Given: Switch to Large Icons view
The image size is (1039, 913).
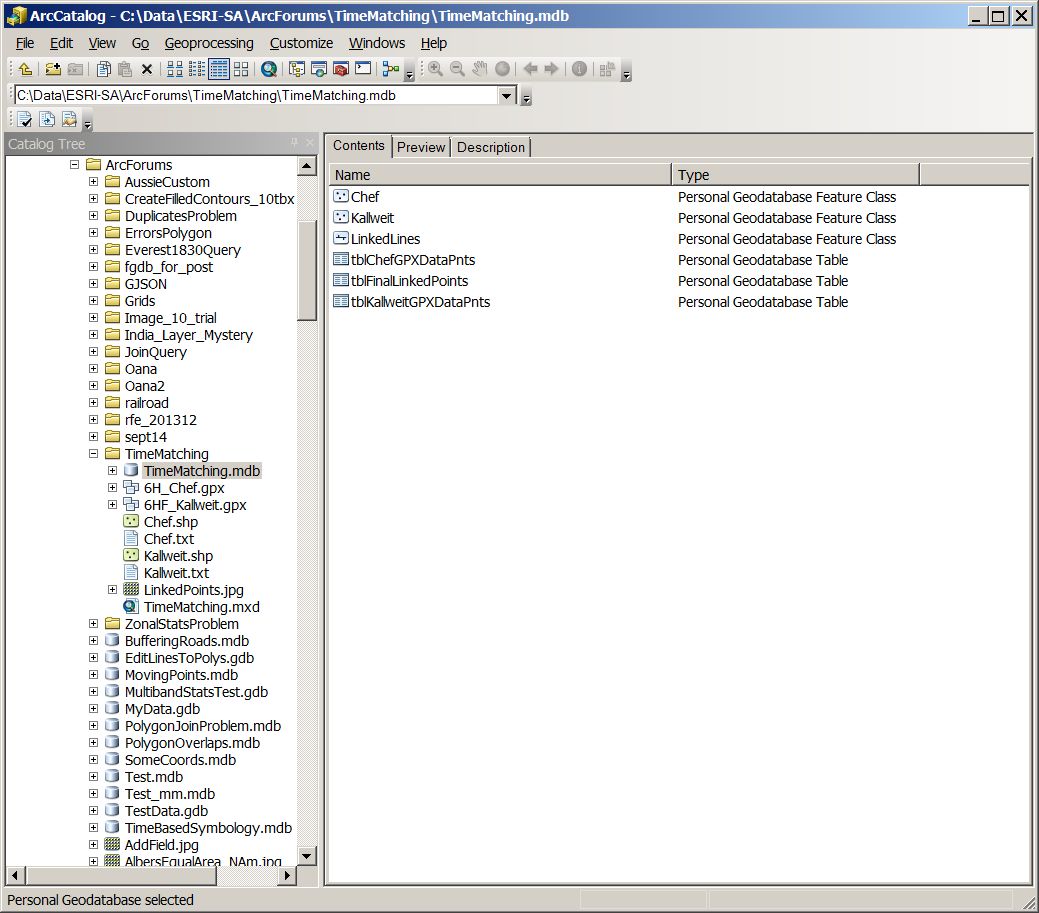Looking at the screenshot, I should coord(175,69).
